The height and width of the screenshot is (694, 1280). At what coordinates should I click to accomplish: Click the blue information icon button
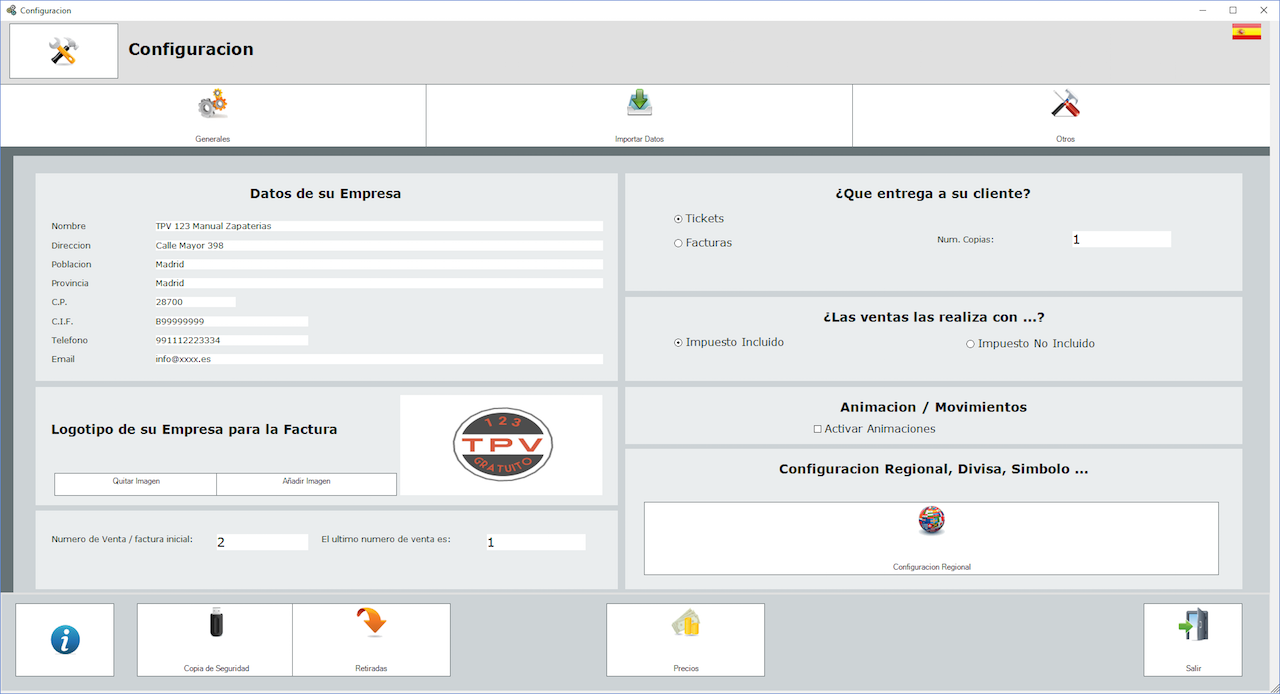(x=65, y=640)
